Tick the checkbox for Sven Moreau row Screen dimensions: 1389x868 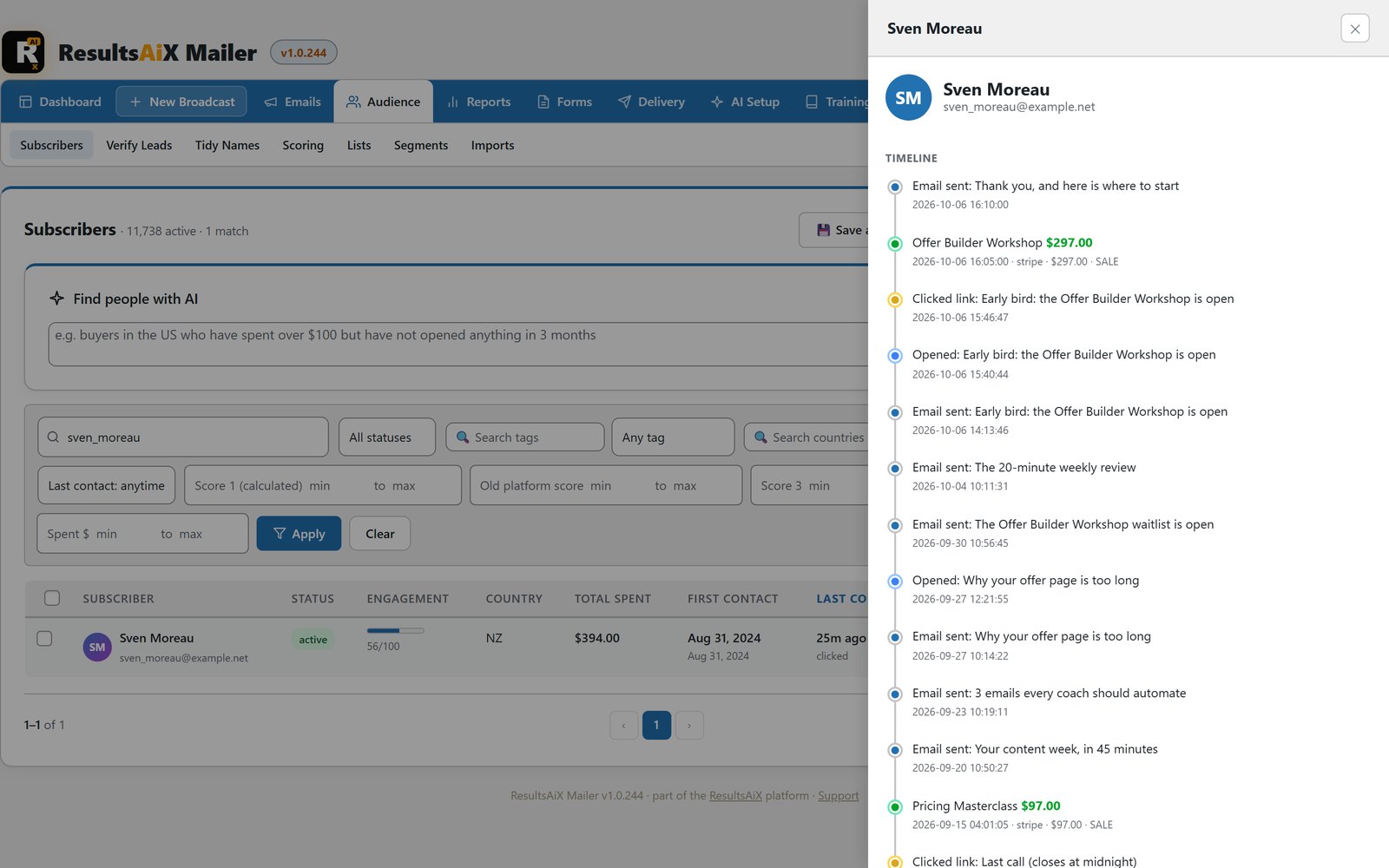[44, 638]
